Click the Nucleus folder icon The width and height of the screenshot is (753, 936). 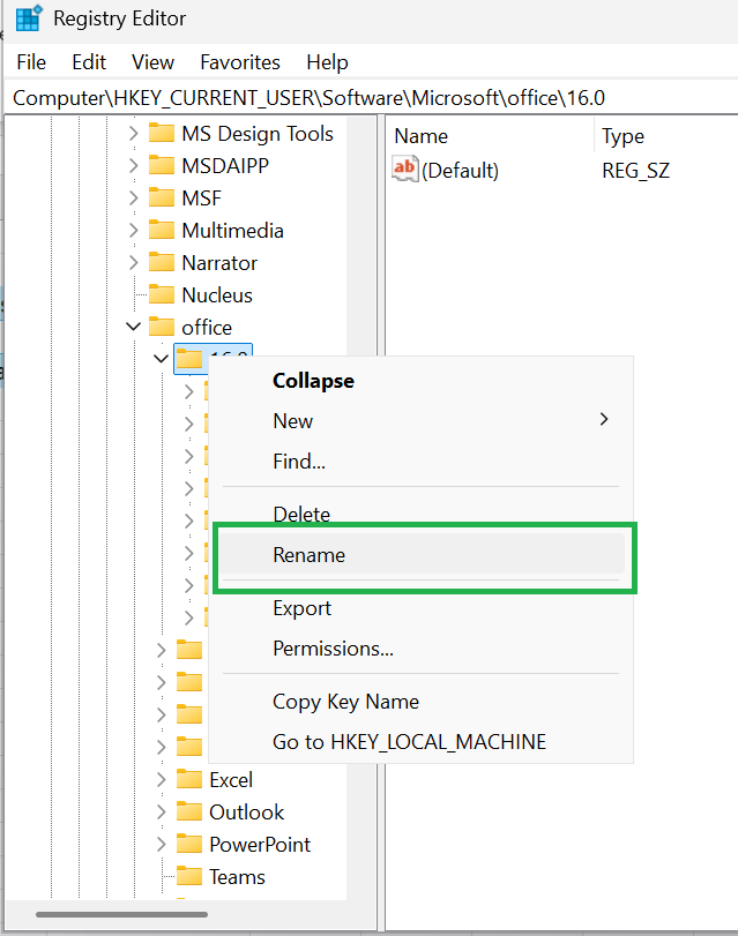pos(161,294)
